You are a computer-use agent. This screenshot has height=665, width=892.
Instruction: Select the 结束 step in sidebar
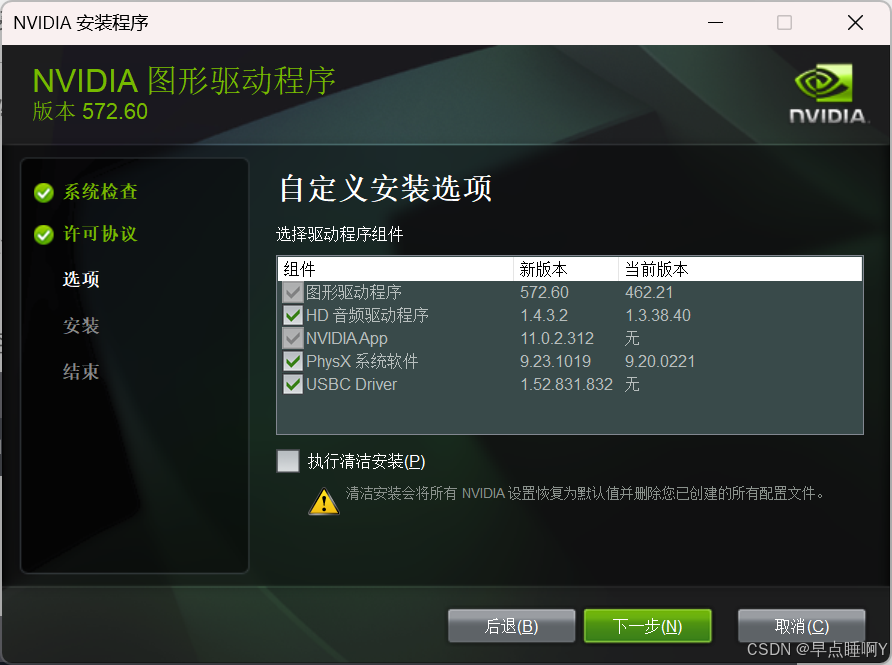click(81, 371)
